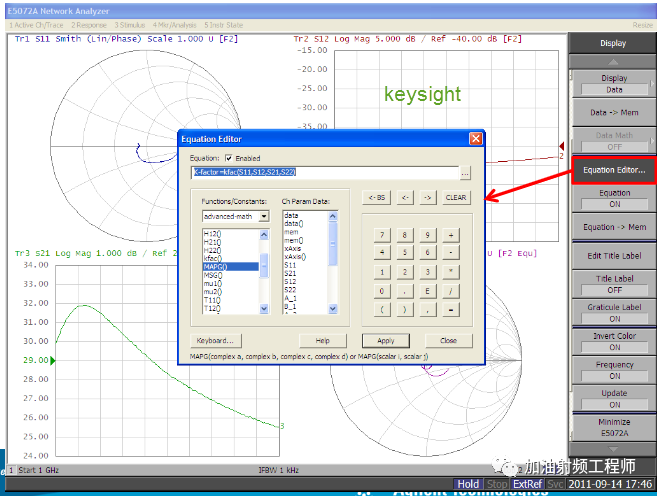The width and height of the screenshot is (657, 496).
Task: Toggle the Equation Enabled checkbox
Action: (x=229, y=158)
